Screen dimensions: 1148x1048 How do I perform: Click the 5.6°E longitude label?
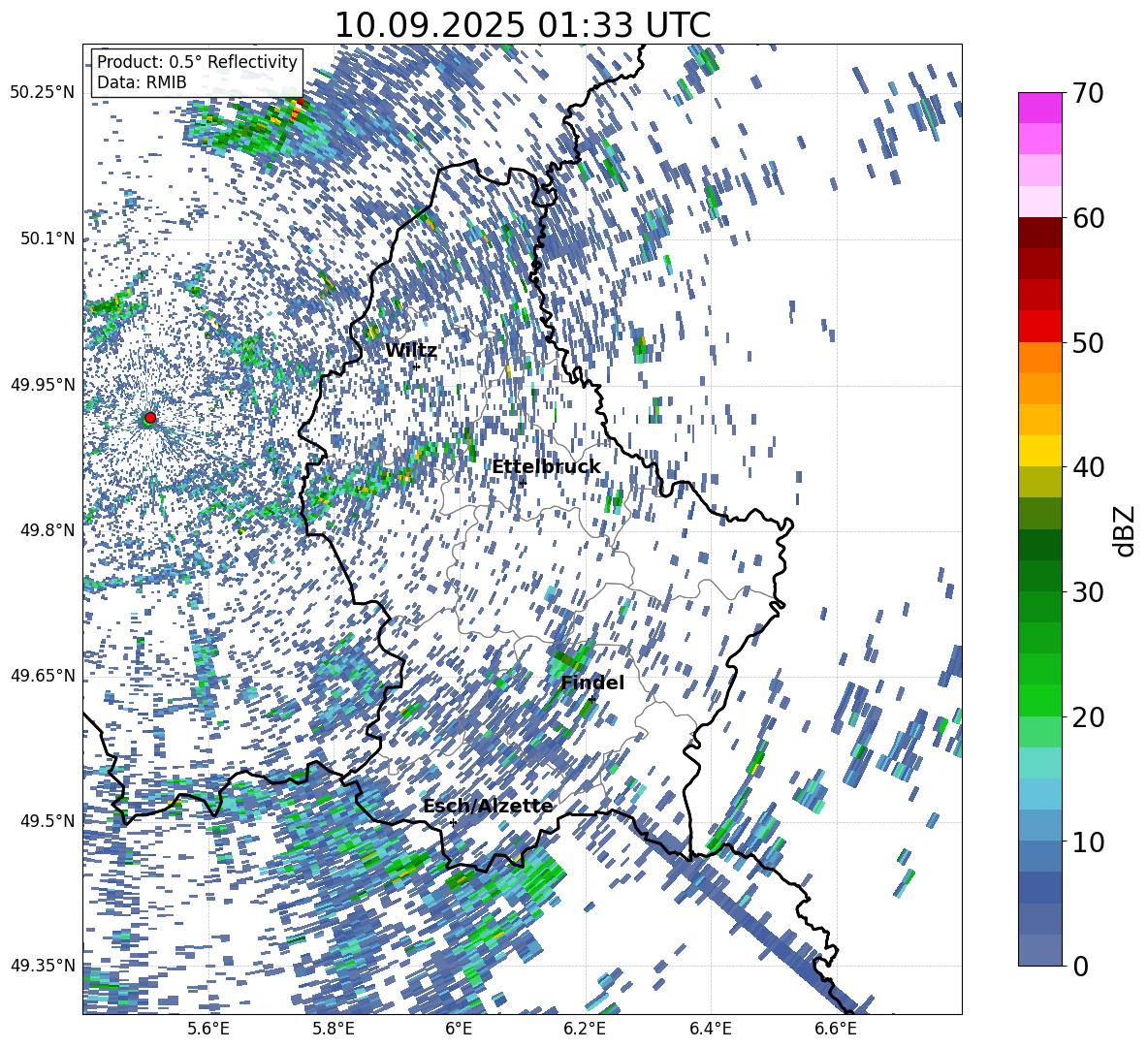click(x=208, y=1029)
